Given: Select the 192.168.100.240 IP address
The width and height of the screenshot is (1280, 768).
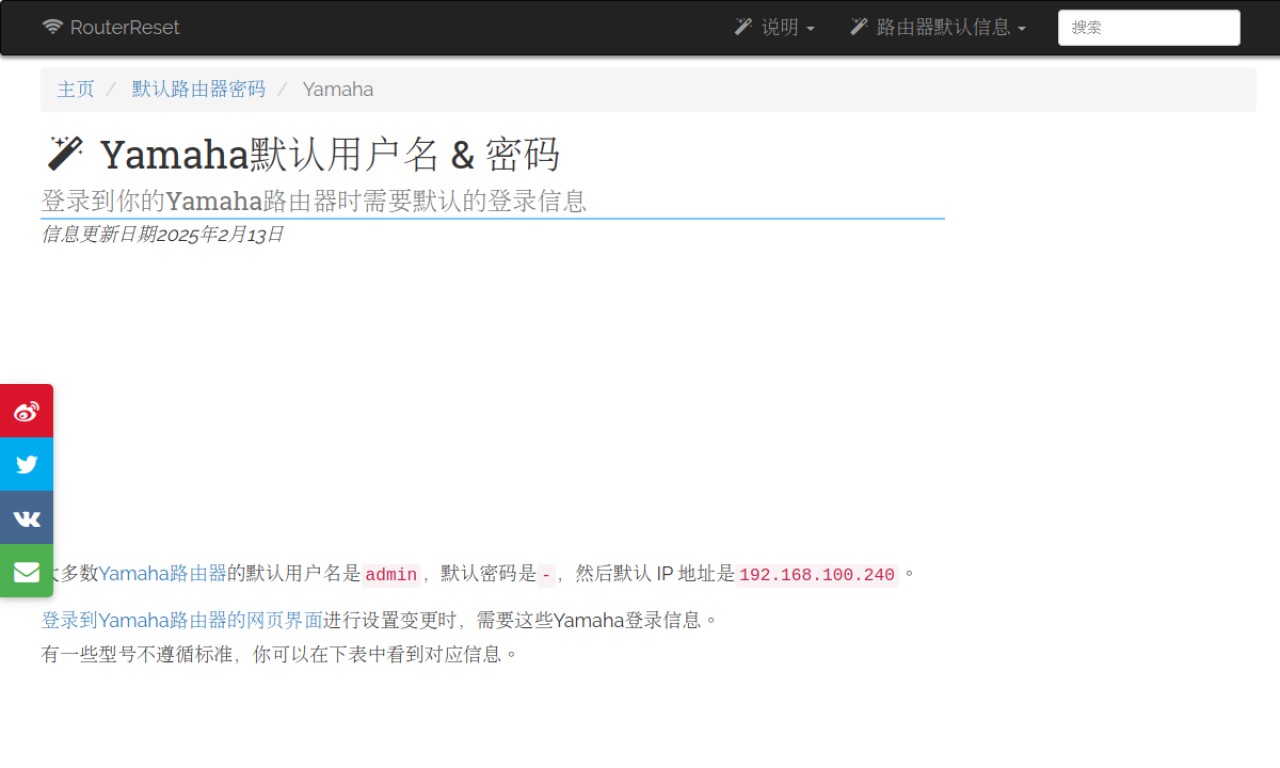Looking at the screenshot, I should point(817,575).
